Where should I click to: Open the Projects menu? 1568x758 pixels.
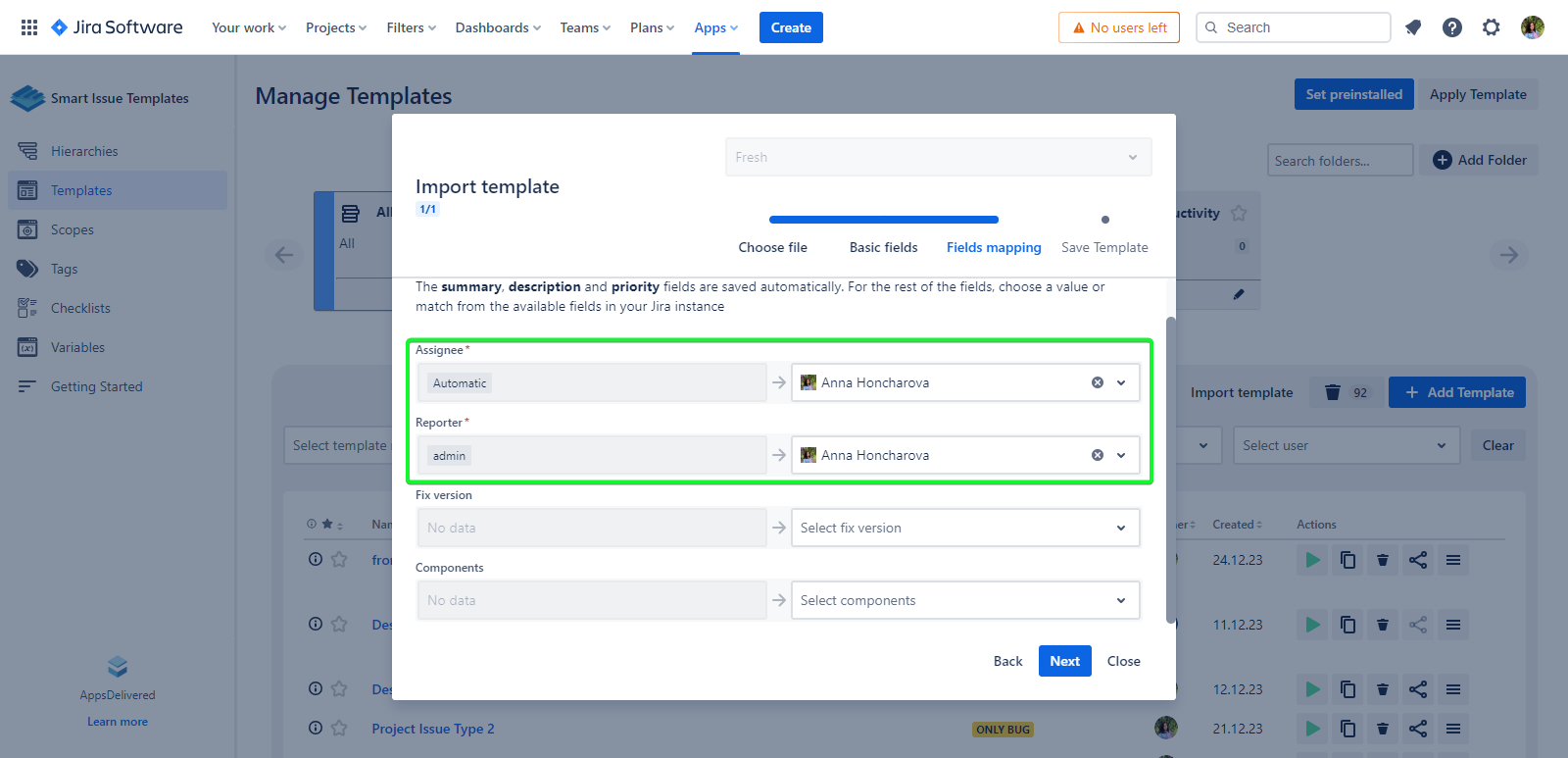pos(335,27)
